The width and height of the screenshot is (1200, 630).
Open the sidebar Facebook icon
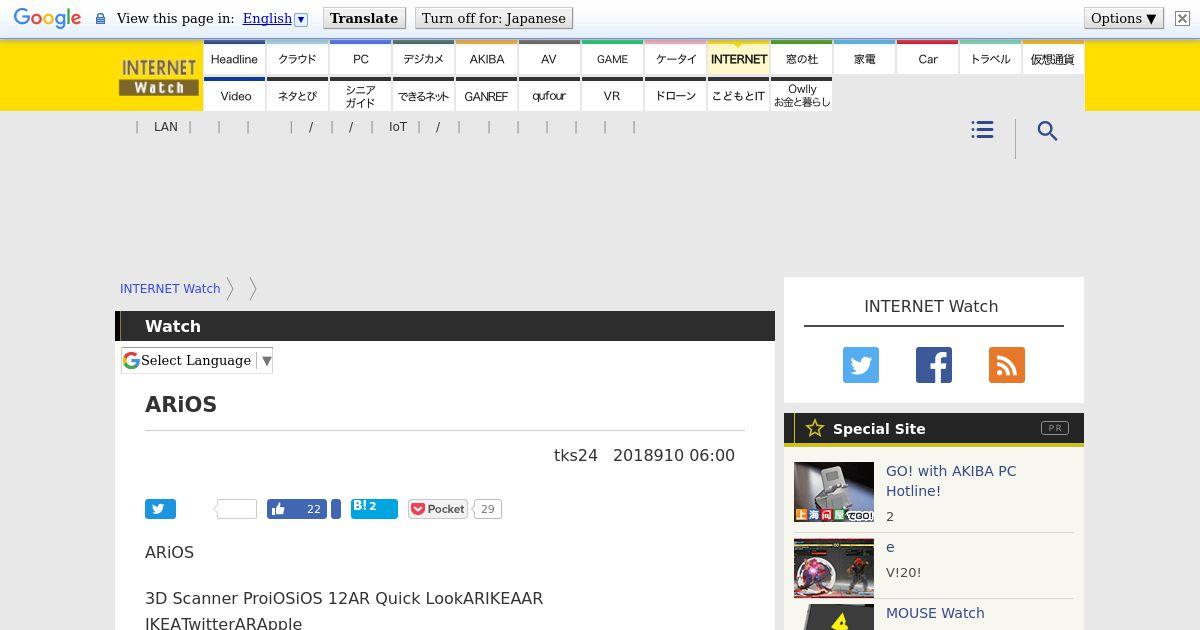click(934, 365)
